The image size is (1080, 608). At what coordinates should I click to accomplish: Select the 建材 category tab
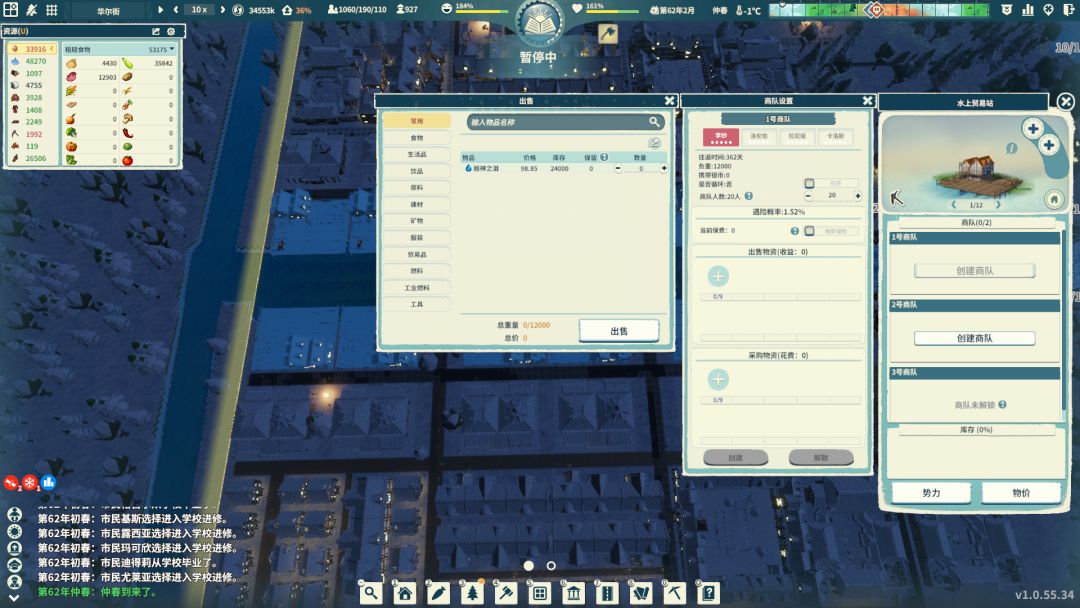(x=417, y=205)
